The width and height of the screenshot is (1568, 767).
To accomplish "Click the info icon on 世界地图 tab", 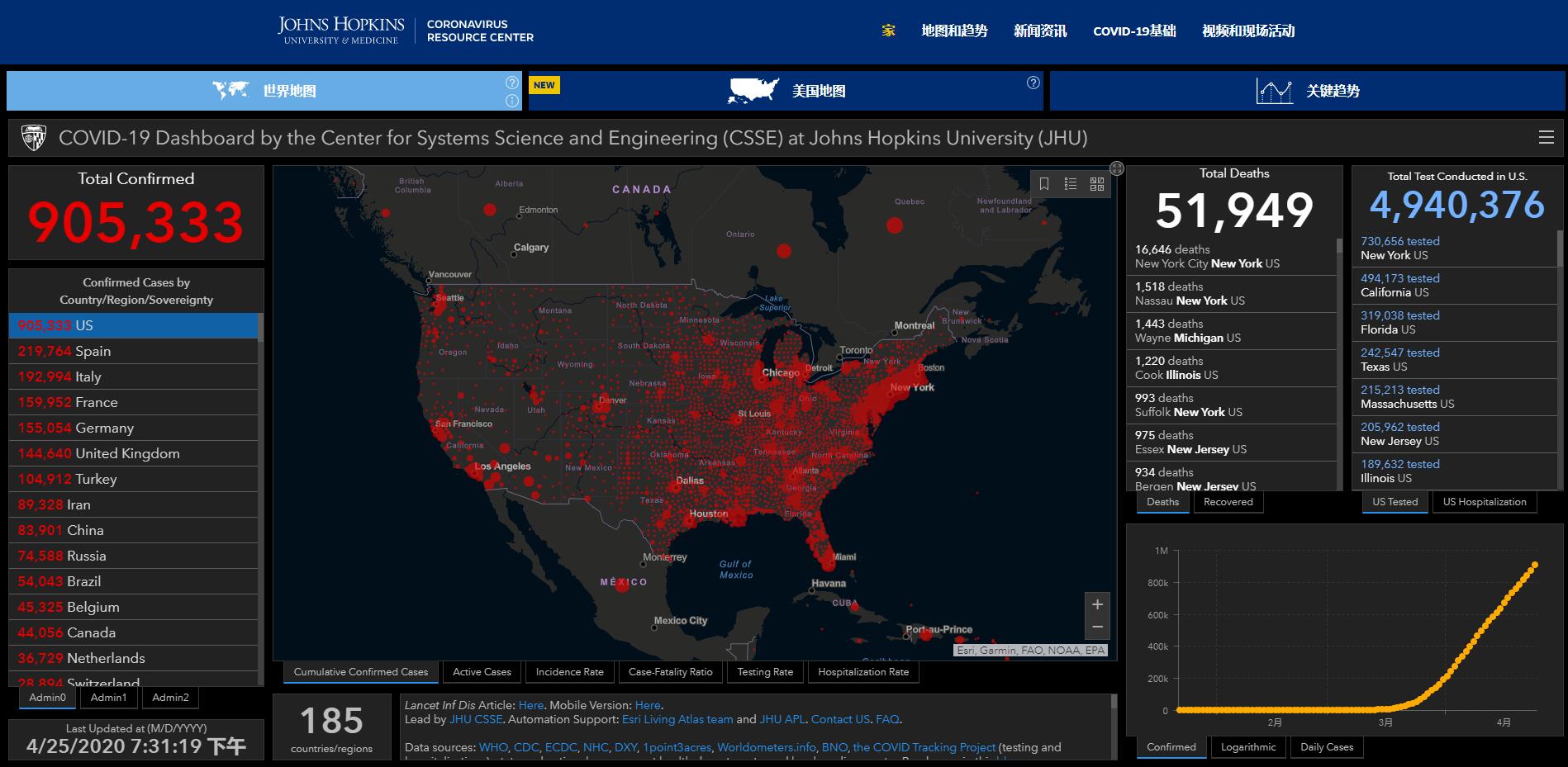I will click(512, 101).
